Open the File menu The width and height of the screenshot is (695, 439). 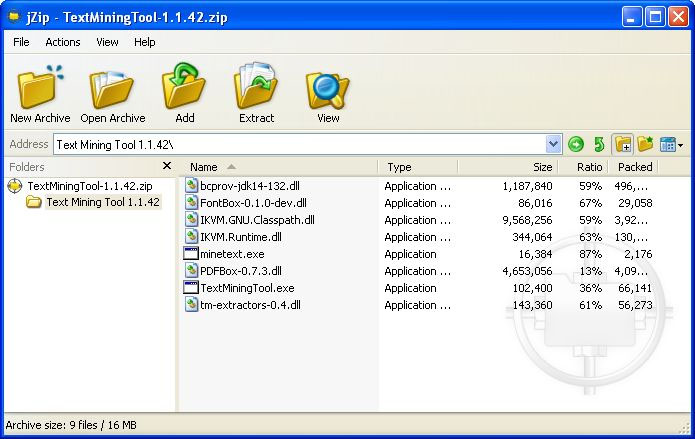coord(21,42)
